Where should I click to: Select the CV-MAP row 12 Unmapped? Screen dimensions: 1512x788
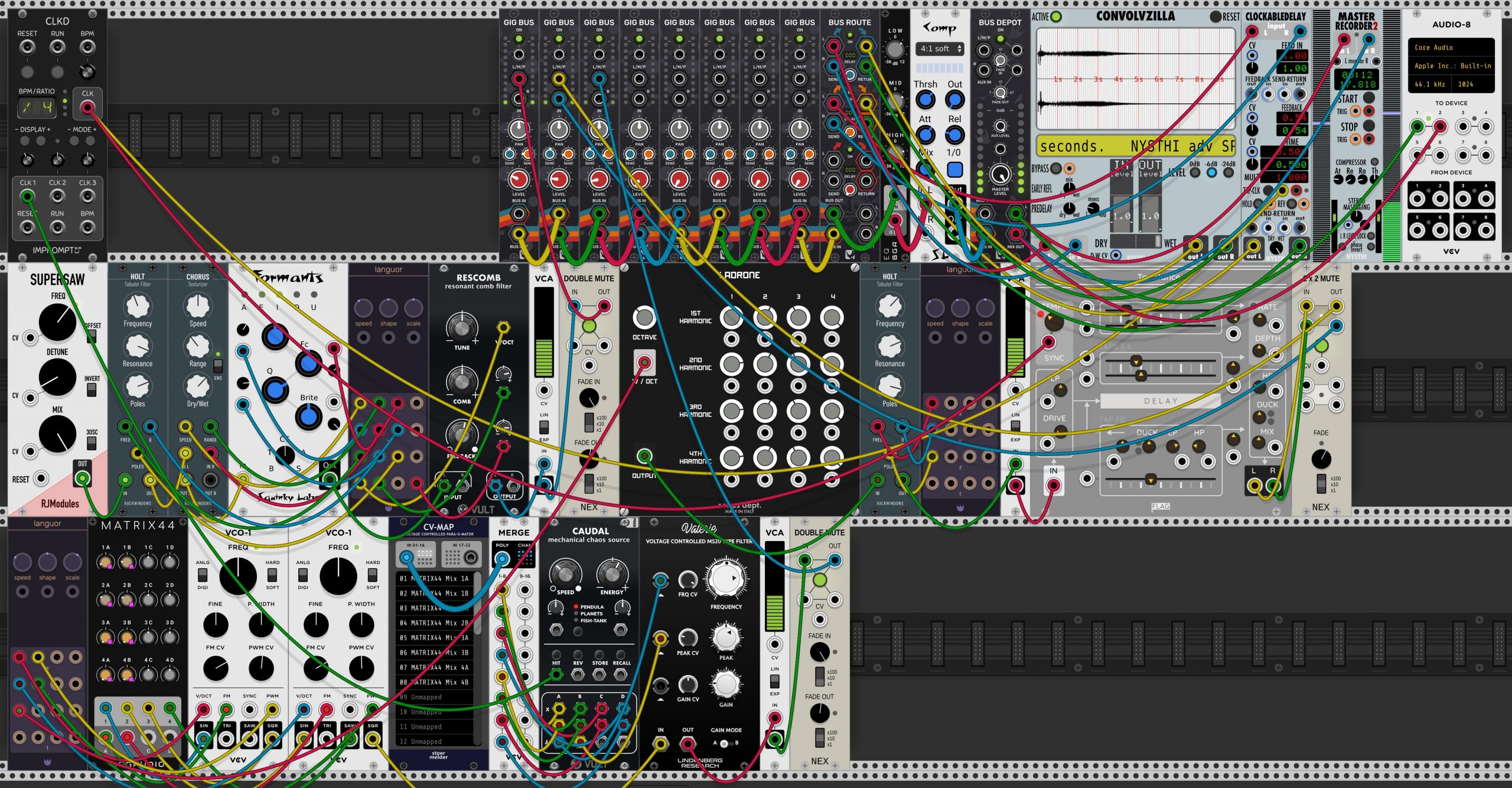(x=435, y=741)
